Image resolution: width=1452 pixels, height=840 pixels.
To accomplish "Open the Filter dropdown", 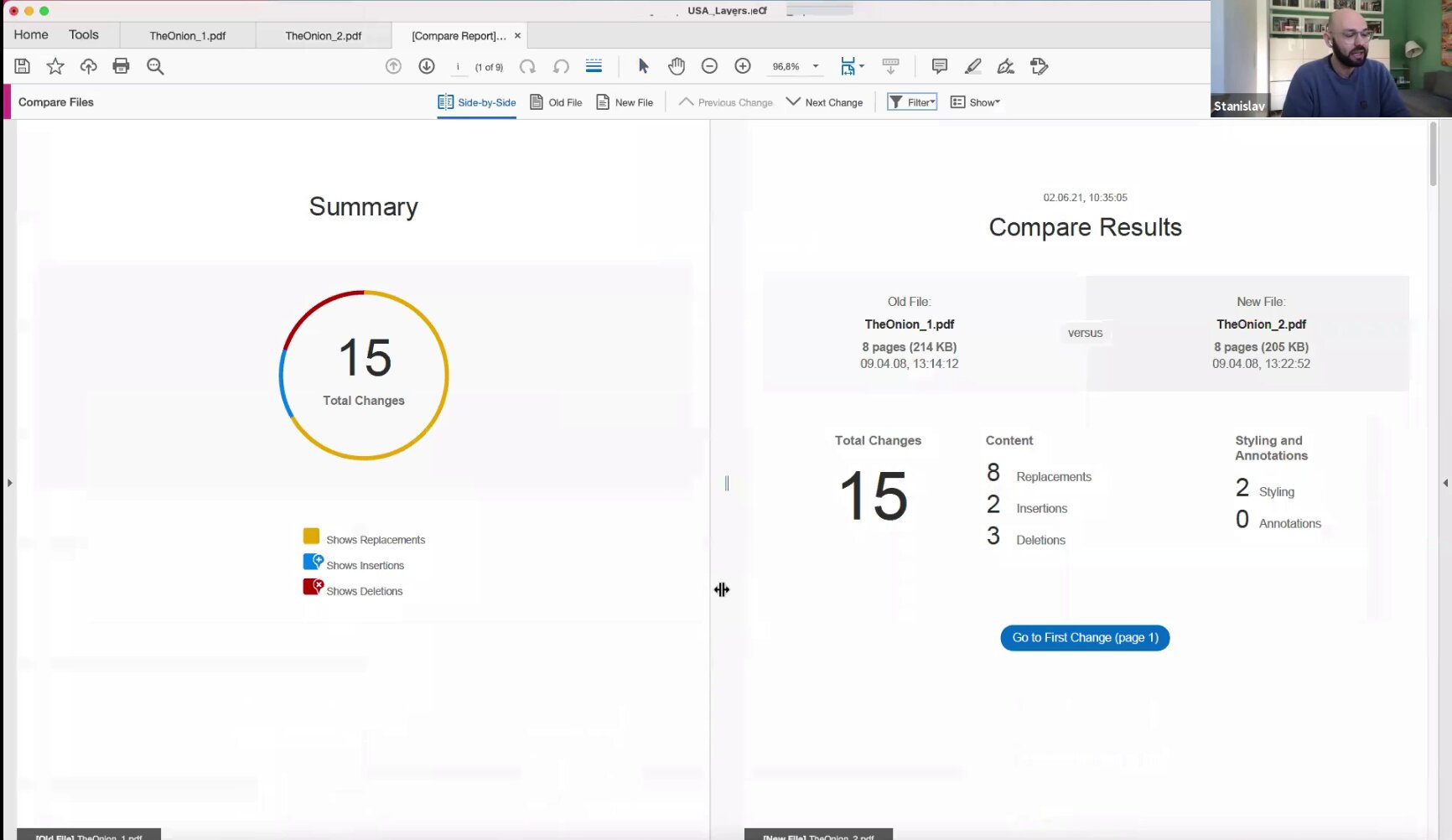I will (x=912, y=102).
